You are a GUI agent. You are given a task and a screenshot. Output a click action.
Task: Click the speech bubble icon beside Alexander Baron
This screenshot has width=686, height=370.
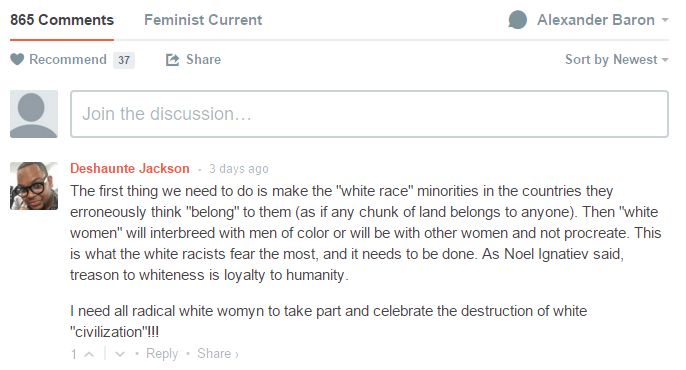coord(518,20)
